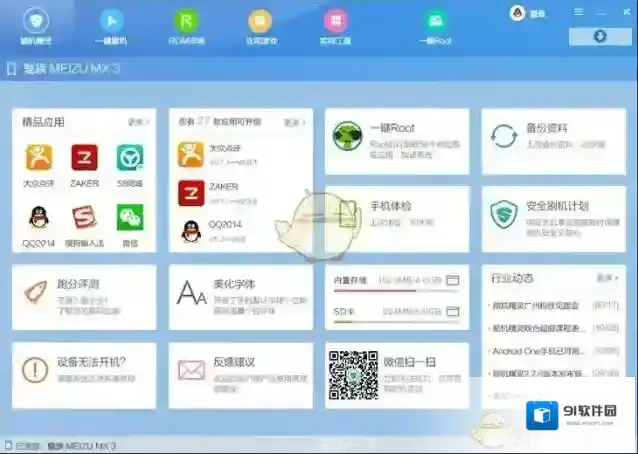Open 备份资料 sync icon tile
The height and width of the screenshot is (454, 638).
click(503, 137)
